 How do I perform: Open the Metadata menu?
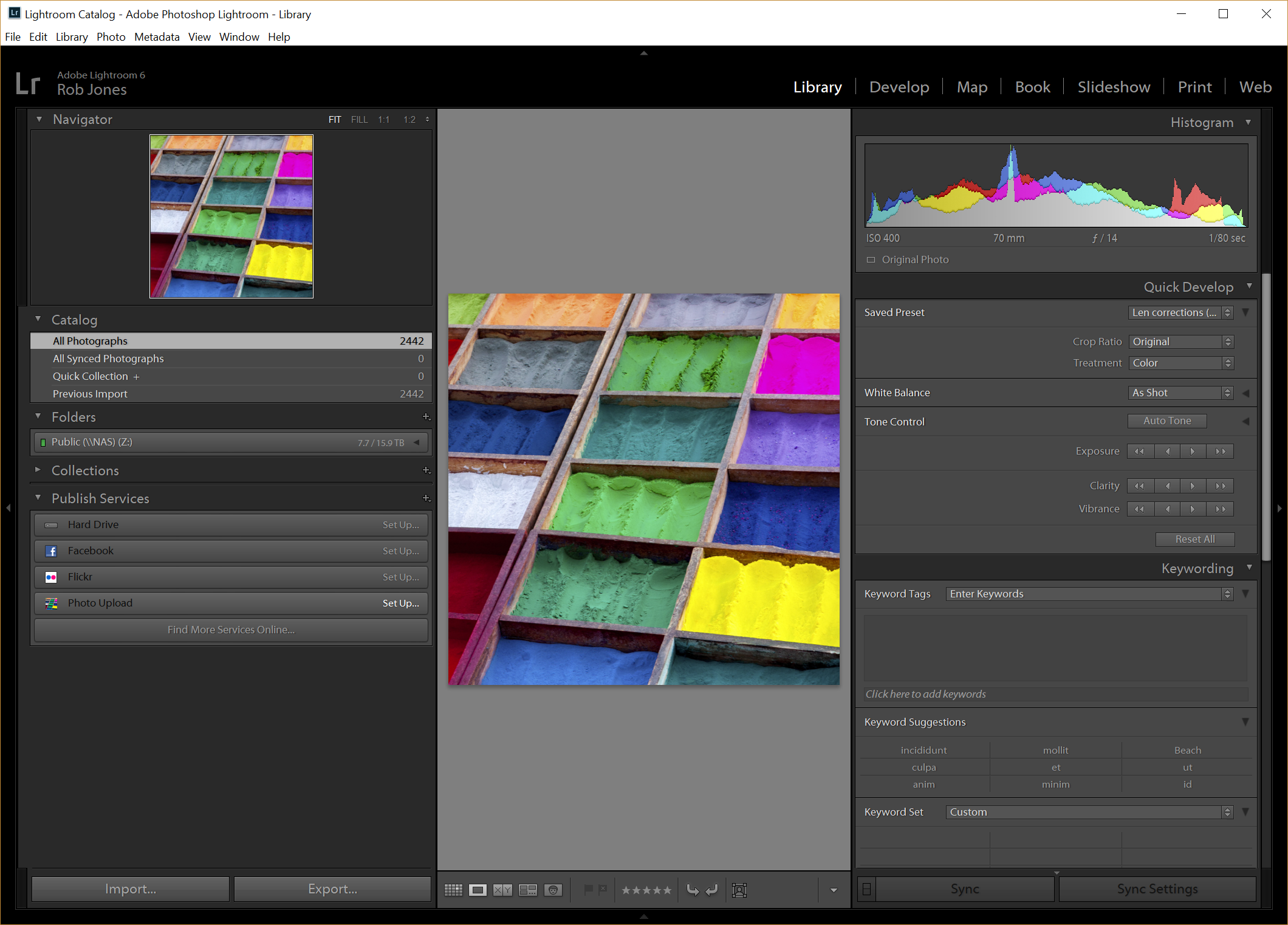point(157,36)
